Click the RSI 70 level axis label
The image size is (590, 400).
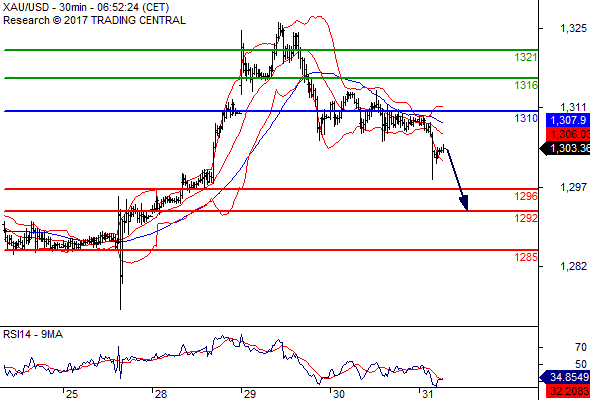point(581,347)
